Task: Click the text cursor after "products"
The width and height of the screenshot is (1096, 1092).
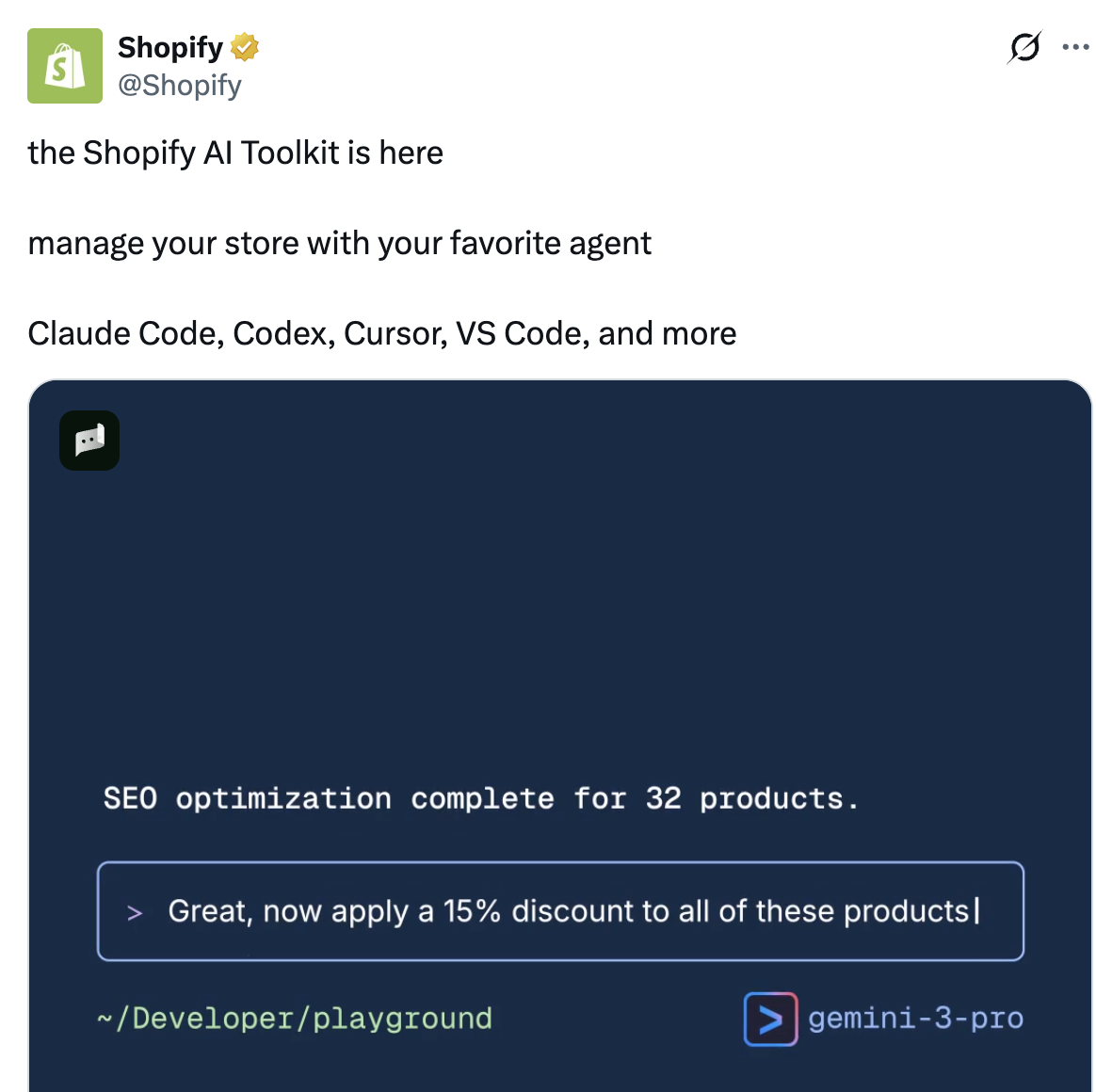Action: coord(977,911)
